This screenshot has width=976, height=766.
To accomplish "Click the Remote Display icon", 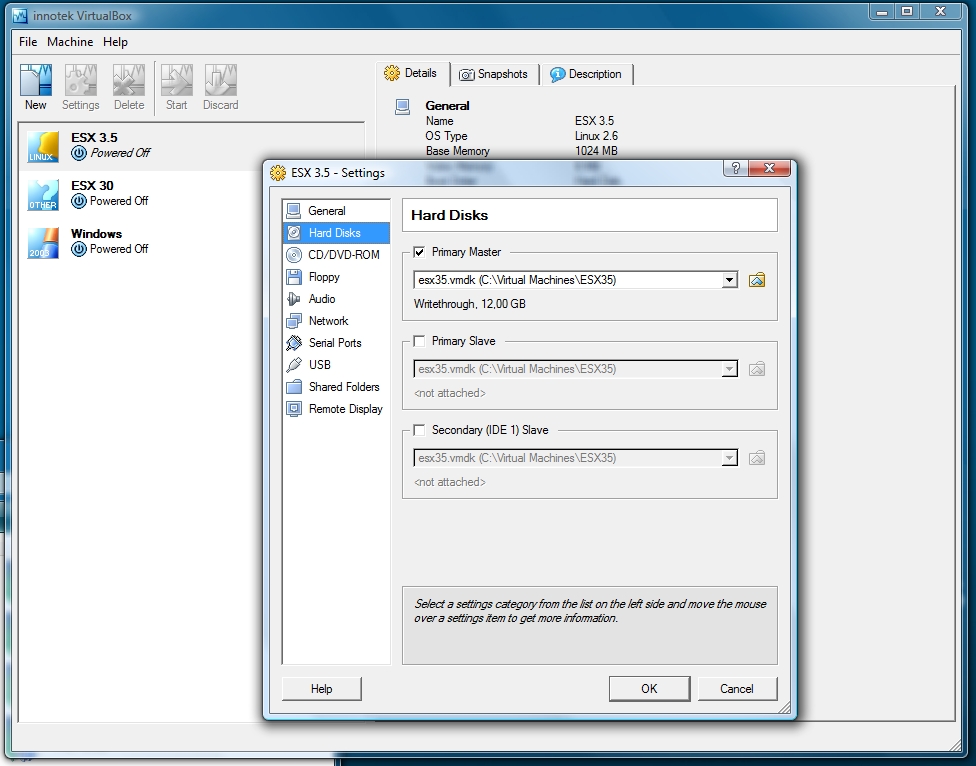I will coord(294,409).
